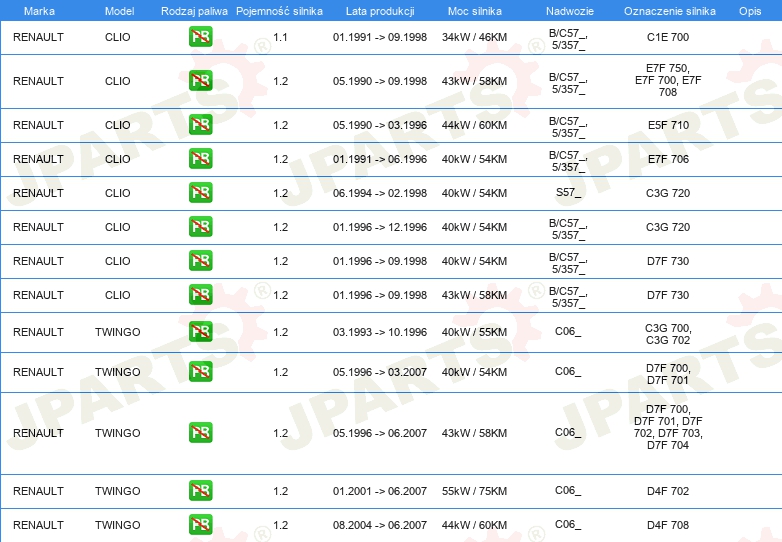Click production dates 05.1990 -> 03.1996
Image resolution: width=782 pixels, height=542 pixels.
(380, 125)
